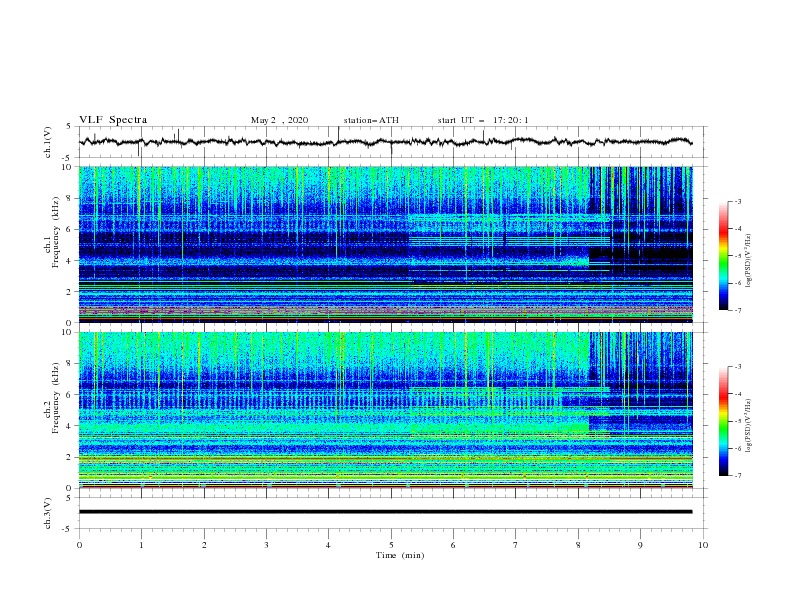
Task: Select the "VLF Spectra" title text
Action: 113,120
